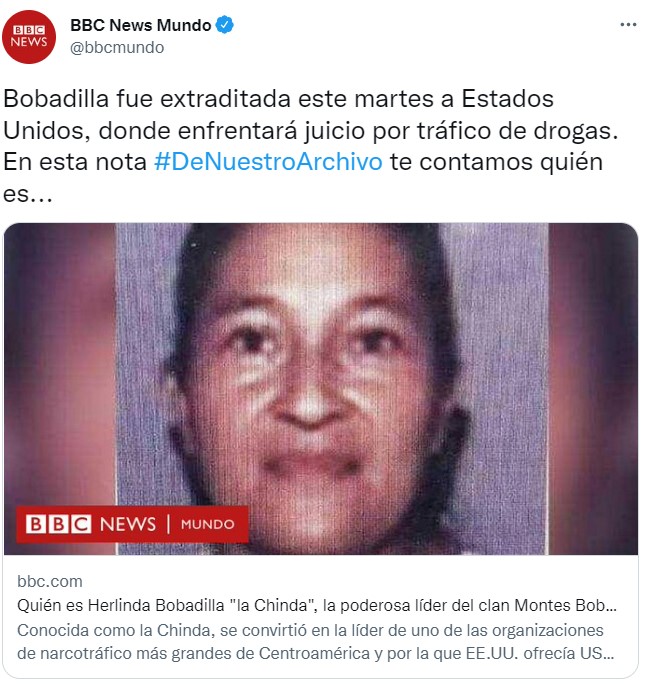
Task: Open BBC News Mundo account name
Action: (140, 25)
